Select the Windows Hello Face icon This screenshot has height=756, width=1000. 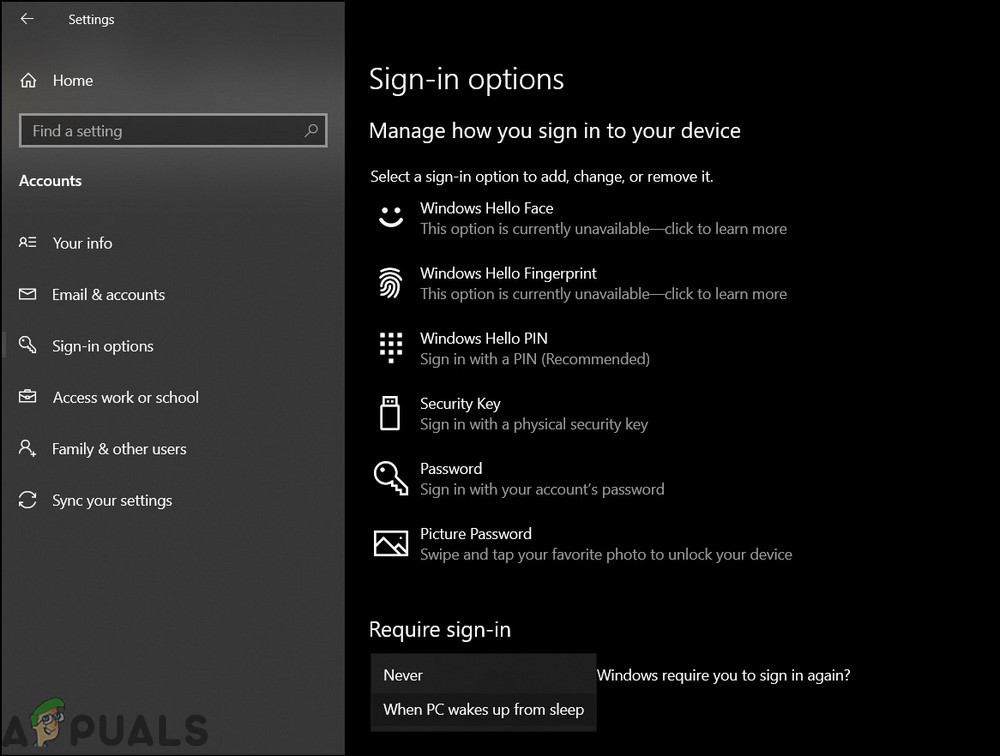[x=390, y=216]
